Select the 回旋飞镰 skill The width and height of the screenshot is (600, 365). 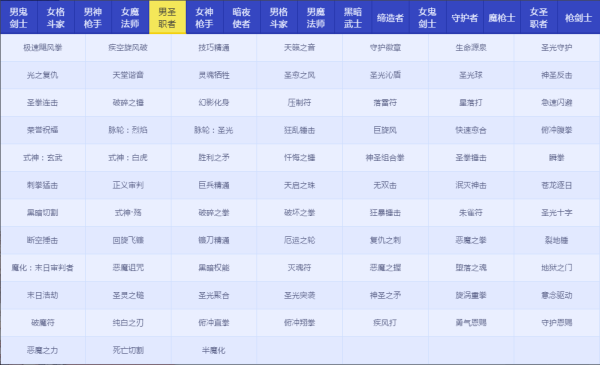coord(128,240)
